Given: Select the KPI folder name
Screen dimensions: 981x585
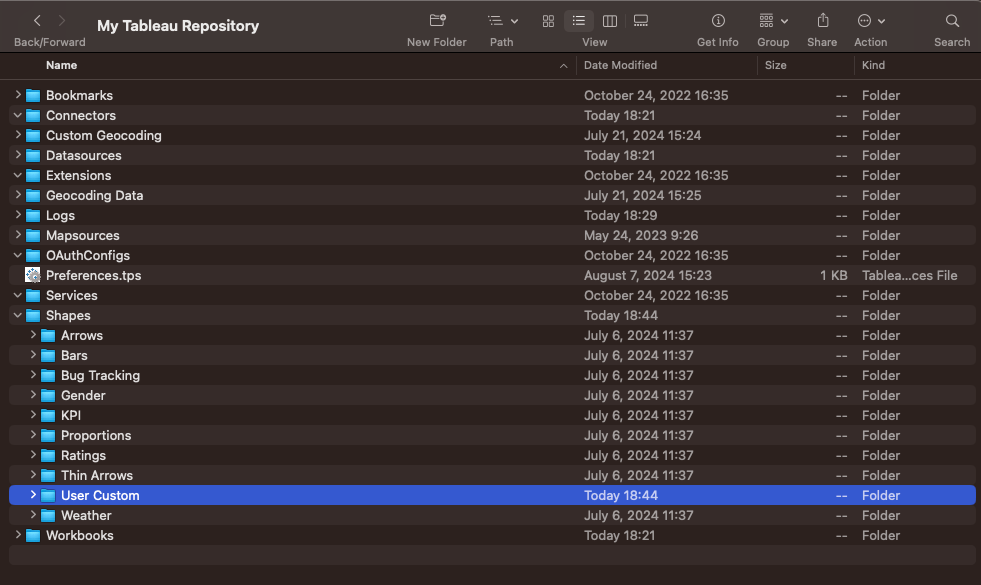Looking at the screenshot, I should 71,415.
